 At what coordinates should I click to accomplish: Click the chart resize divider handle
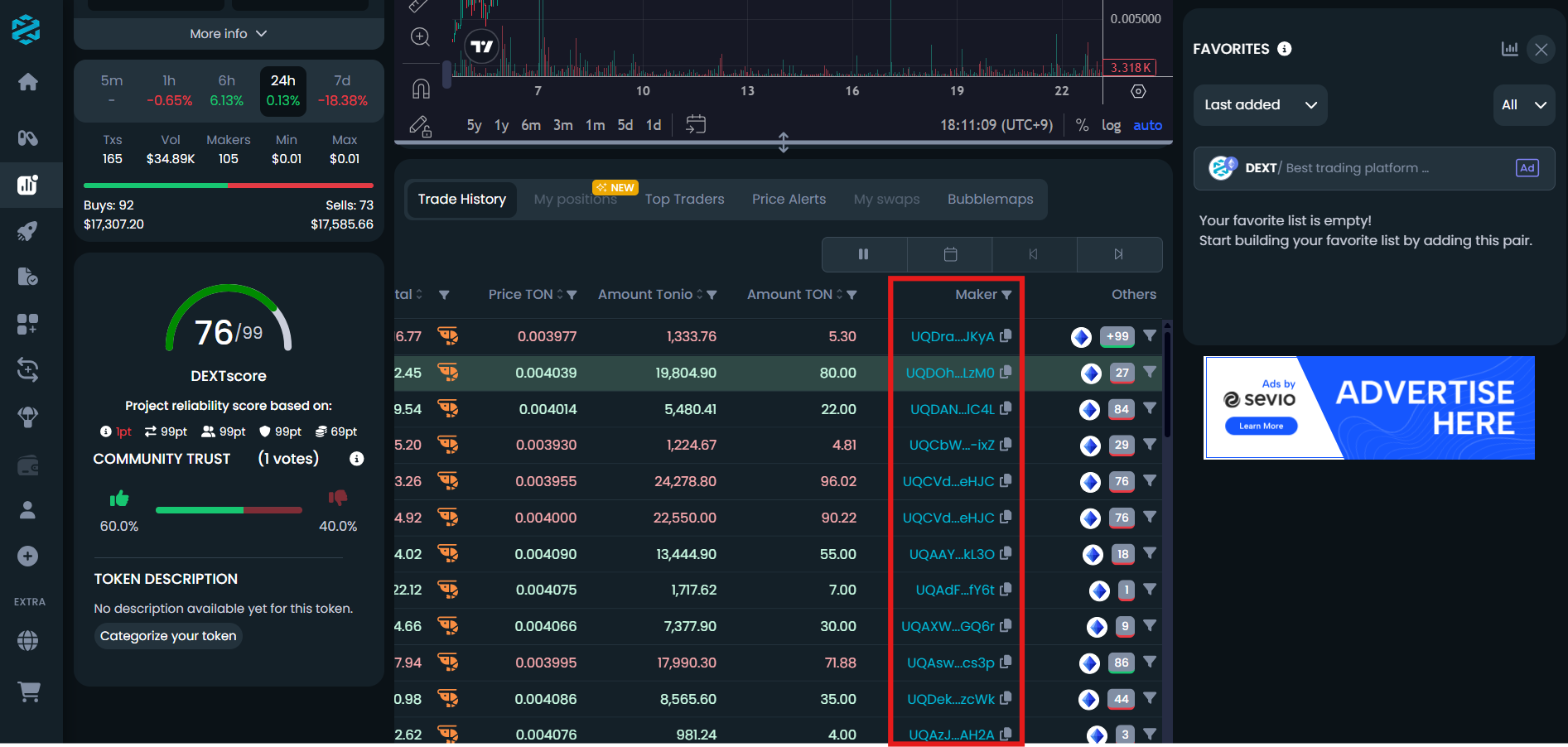tap(783, 142)
